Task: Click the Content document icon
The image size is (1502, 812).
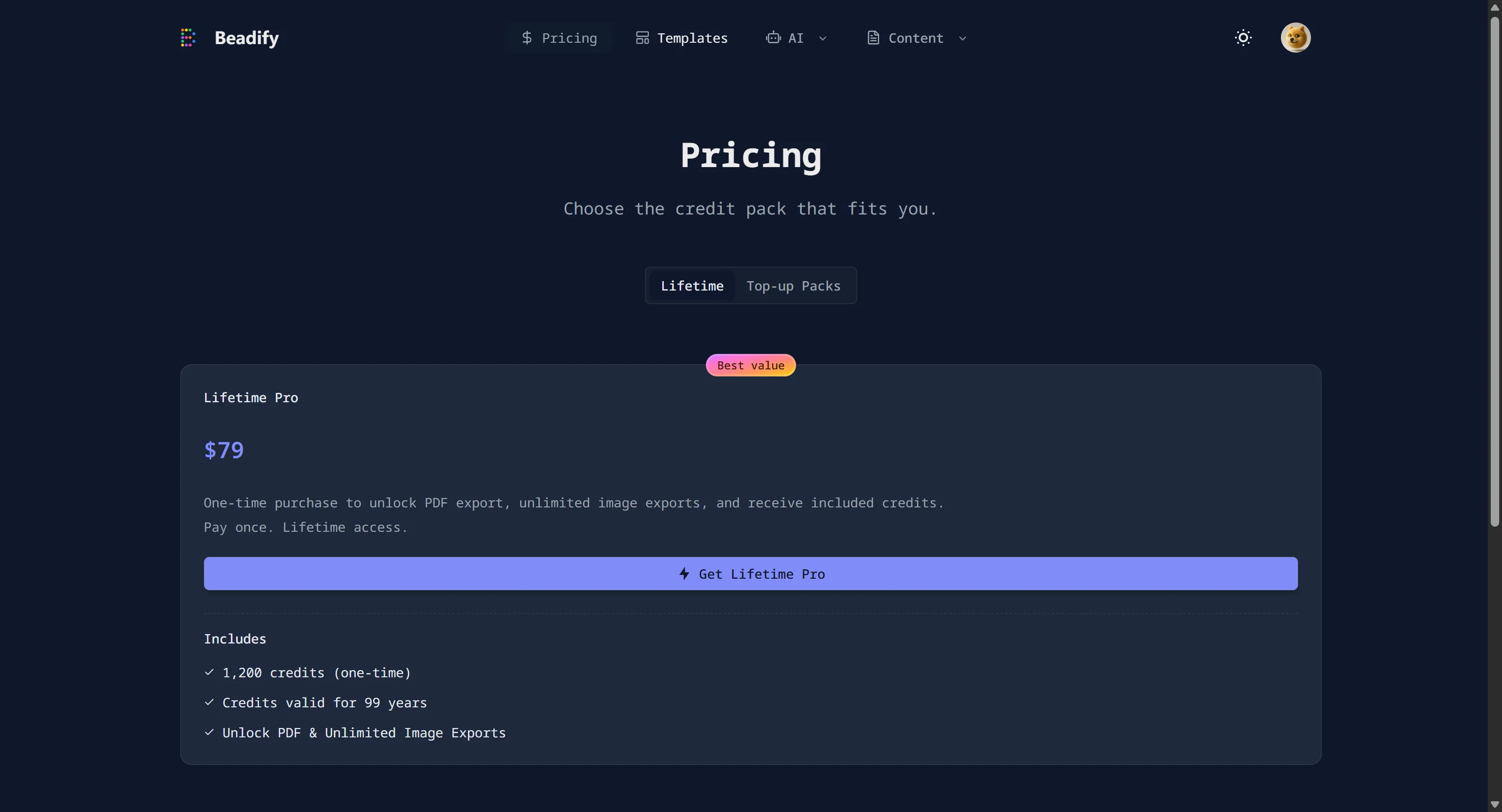Action: [x=873, y=38]
